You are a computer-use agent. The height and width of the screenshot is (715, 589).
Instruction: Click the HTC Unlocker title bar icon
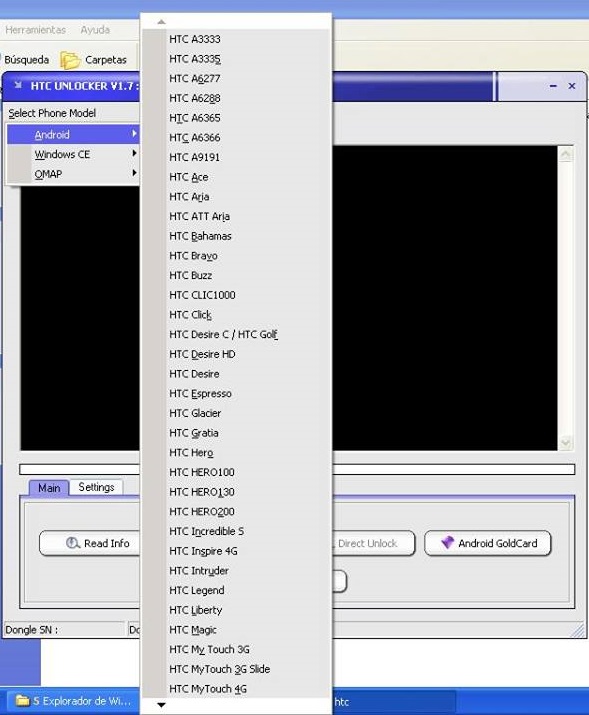[x=18, y=85]
